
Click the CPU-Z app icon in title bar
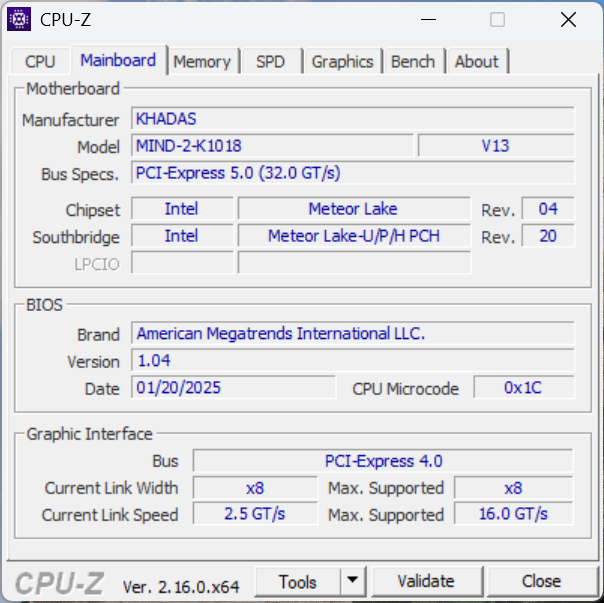(x=19, y=19)
